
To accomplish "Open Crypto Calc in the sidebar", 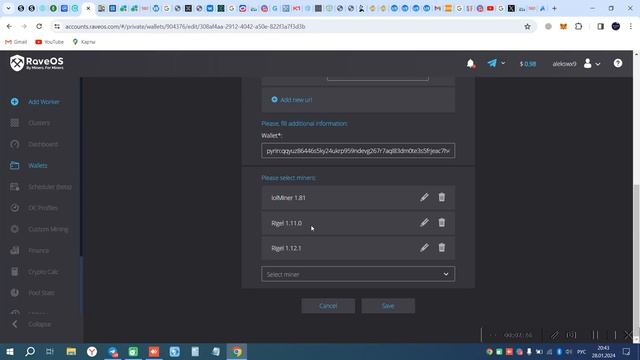I will coord(43,271).
